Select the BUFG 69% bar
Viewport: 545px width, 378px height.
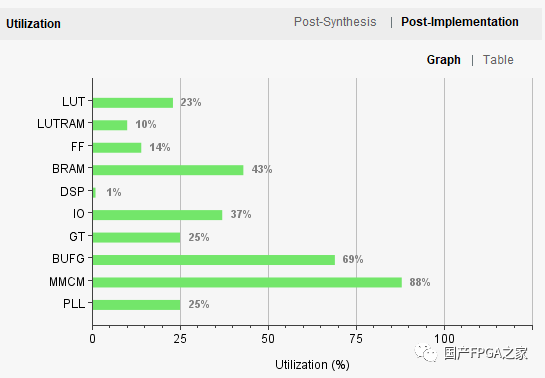click(x=214, y=260)
